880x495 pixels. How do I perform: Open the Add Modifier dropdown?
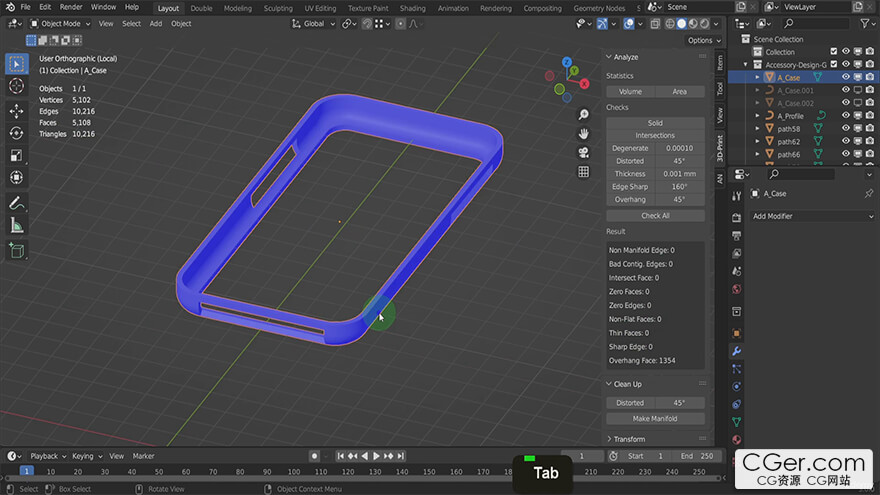pos(812,216)
